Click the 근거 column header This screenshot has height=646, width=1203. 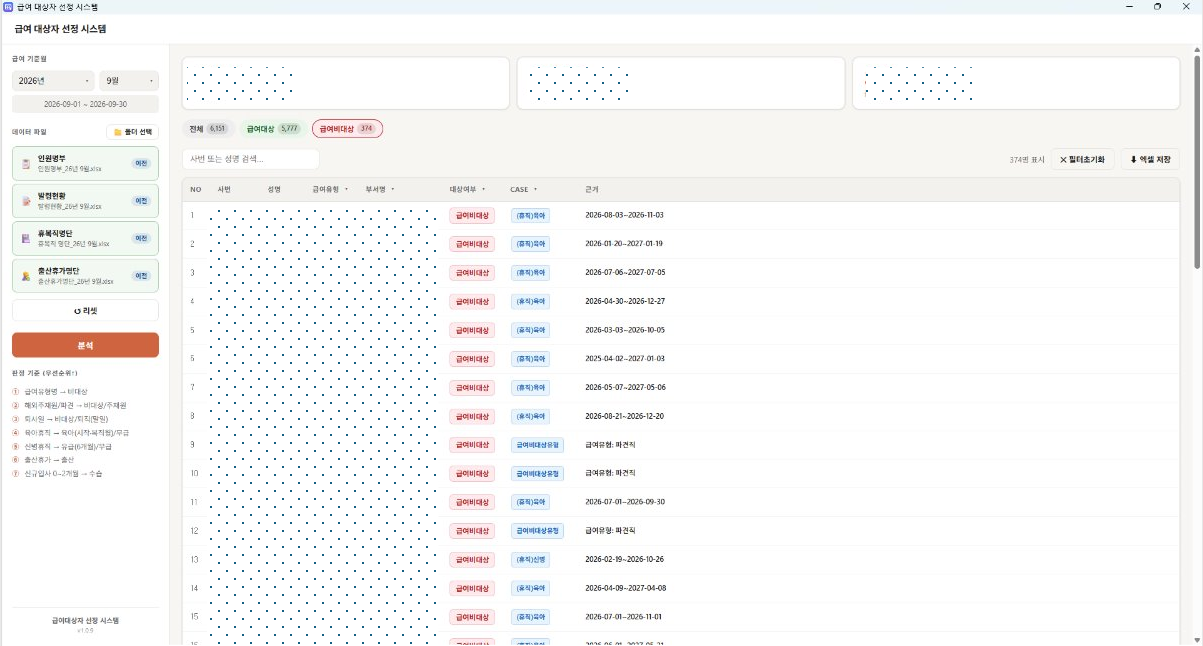point(591,189)
